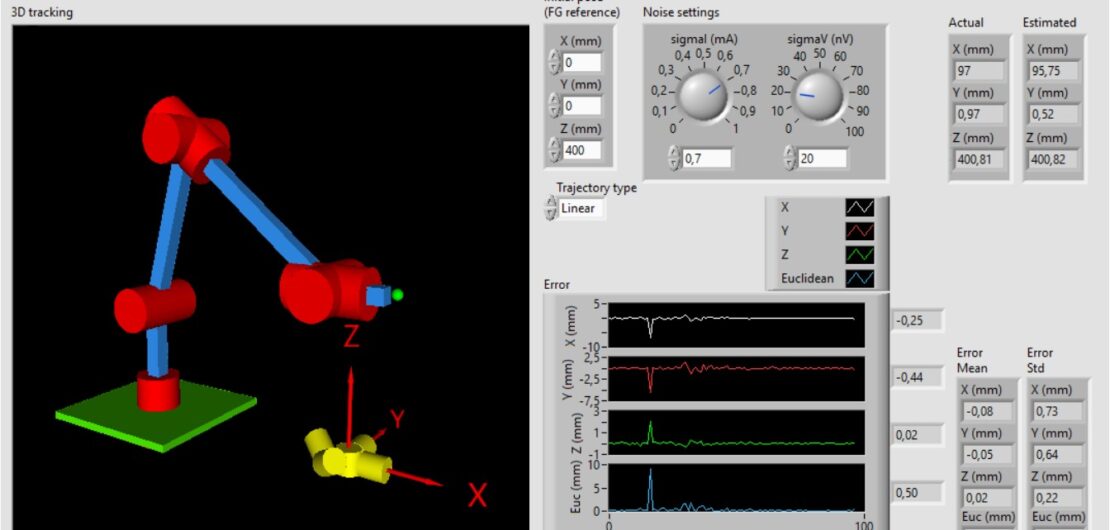Click the Actual Y (mm) value 0,97
Screen dimensions: 1110x530
coord(980,115)
